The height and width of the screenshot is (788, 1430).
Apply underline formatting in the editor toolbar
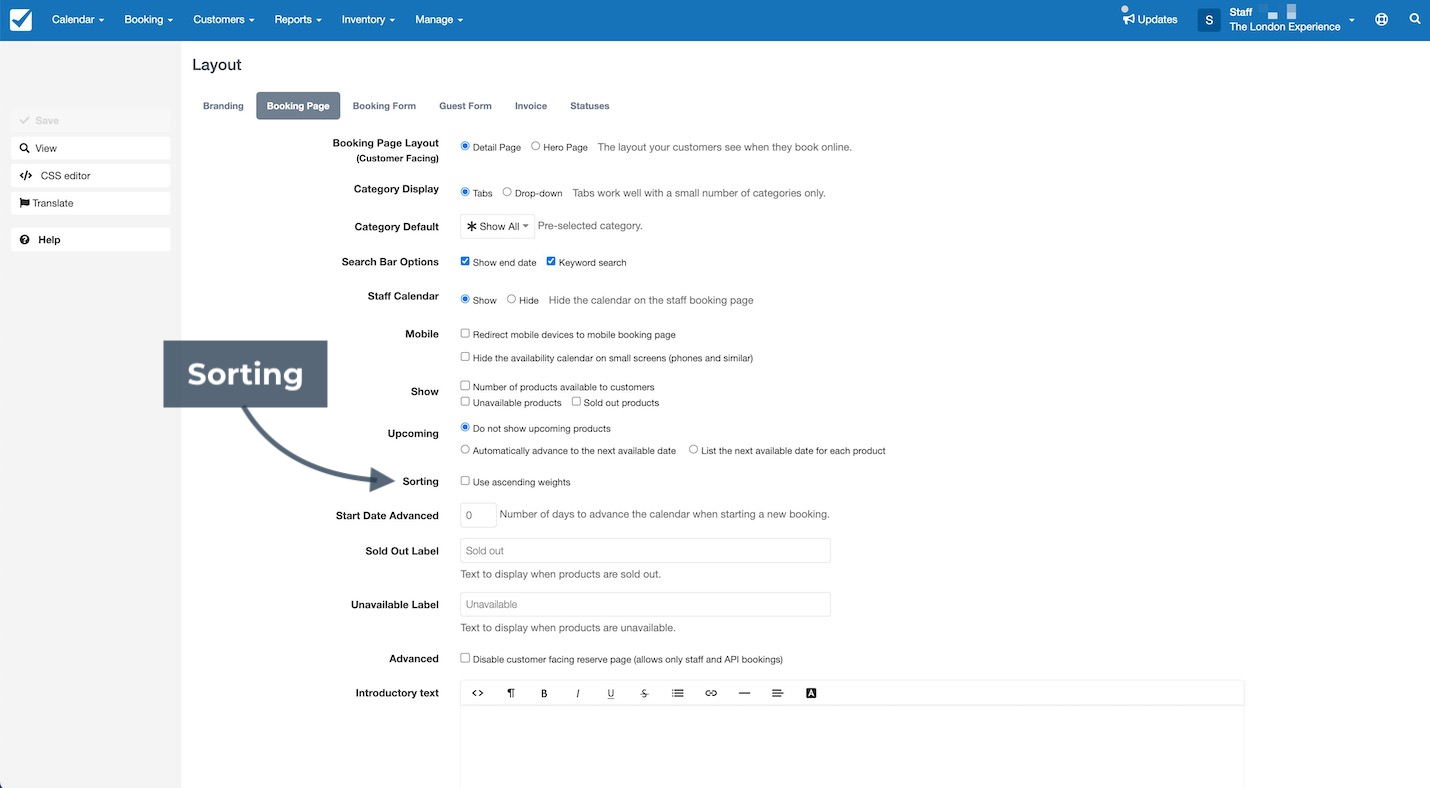(x=611, y=693)
